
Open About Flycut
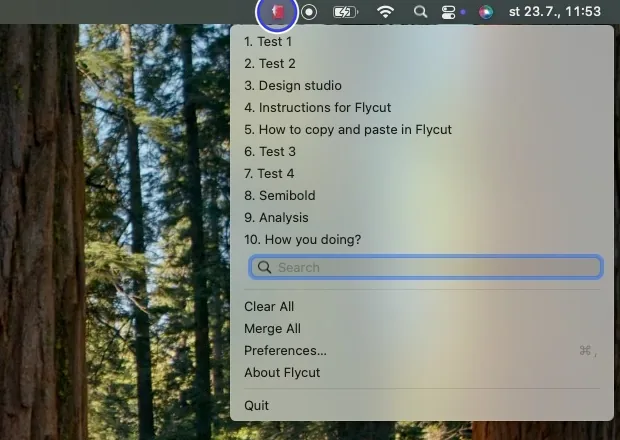pos(422,373)
